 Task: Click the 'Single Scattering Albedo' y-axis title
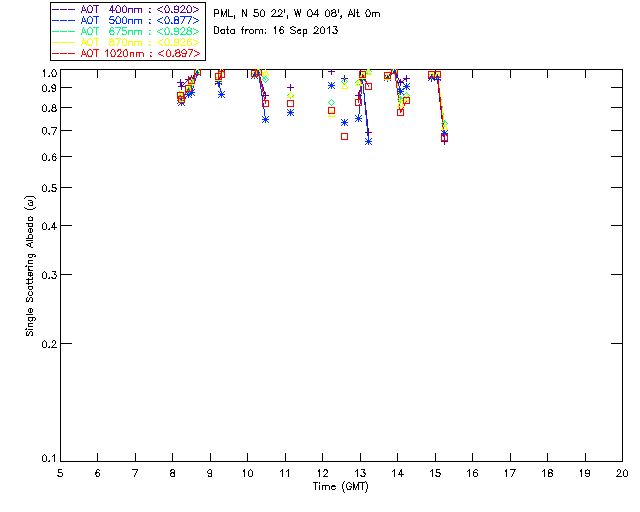(30, 266)
